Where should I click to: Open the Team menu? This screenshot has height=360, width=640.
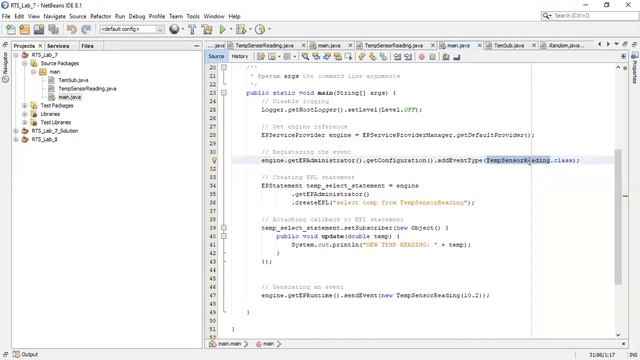tap(176, 16)
